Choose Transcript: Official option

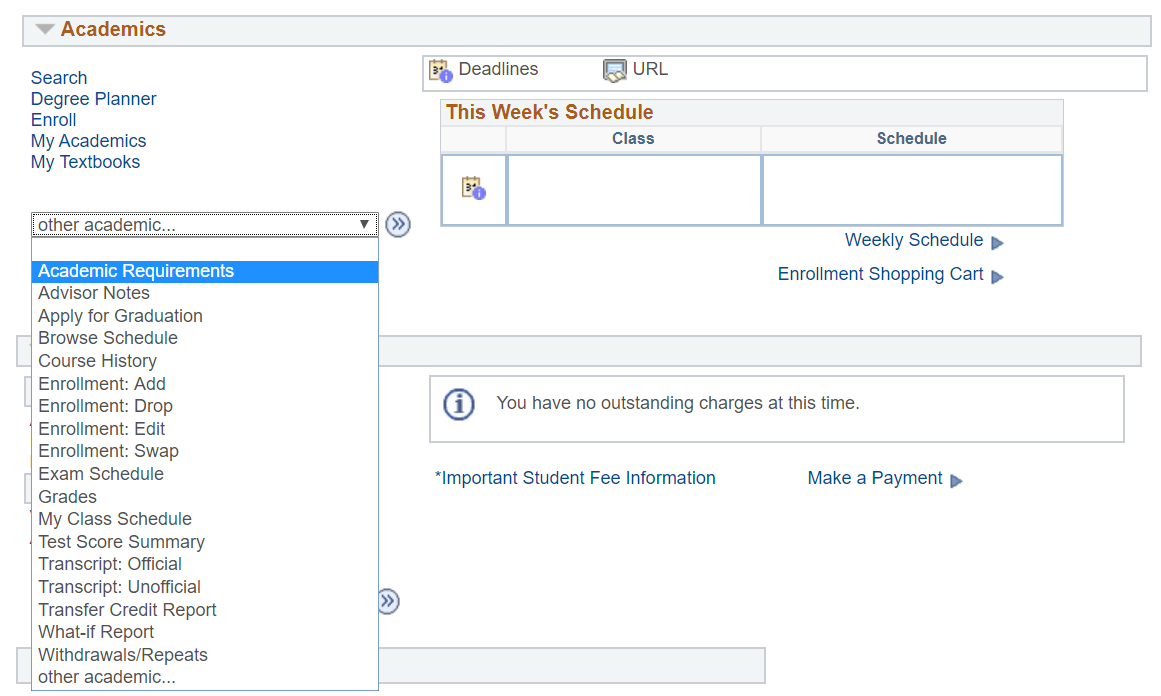(204, 564)
